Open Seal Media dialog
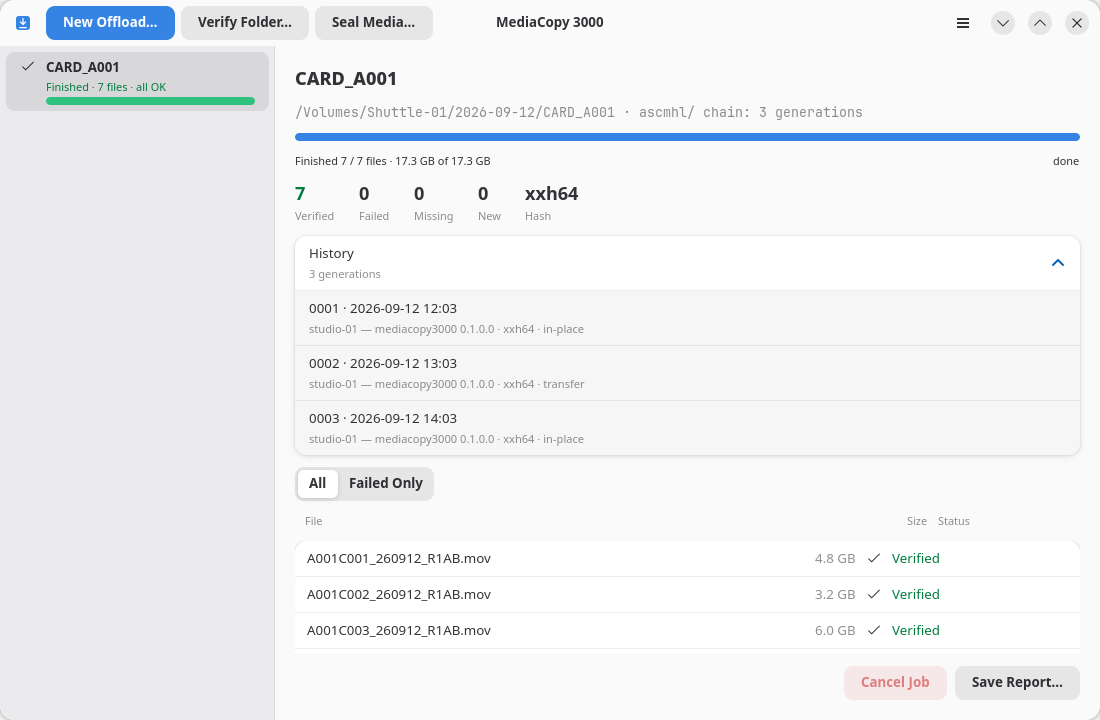 pyautogui.click(x=373, y=23)
